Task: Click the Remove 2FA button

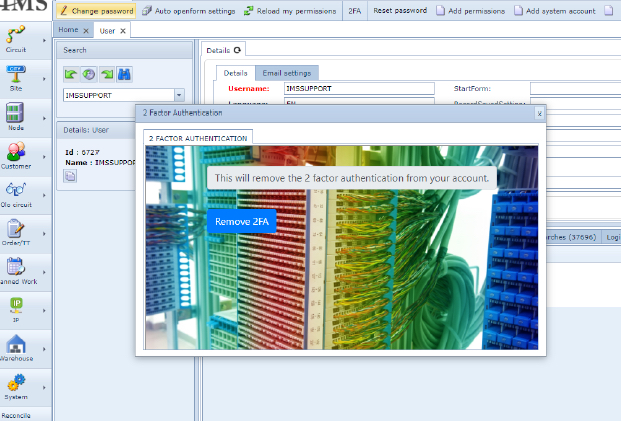Action: tap(242, 221)
